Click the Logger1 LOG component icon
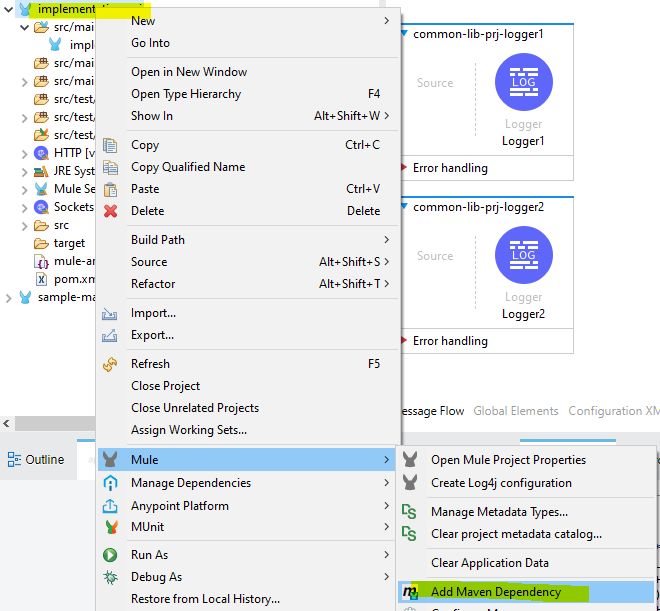Image resolution: width=660 pixels, height=611 pixels. (524, 82)
